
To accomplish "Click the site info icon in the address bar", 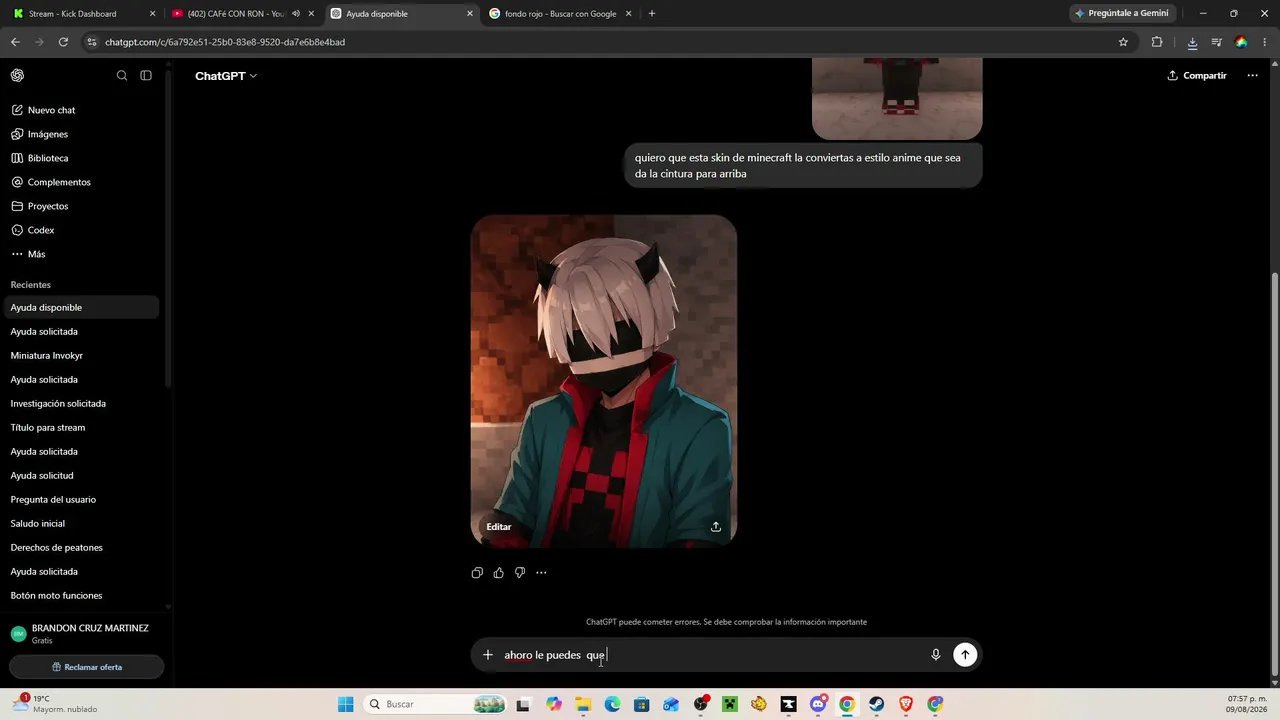I will coord(92,42).
